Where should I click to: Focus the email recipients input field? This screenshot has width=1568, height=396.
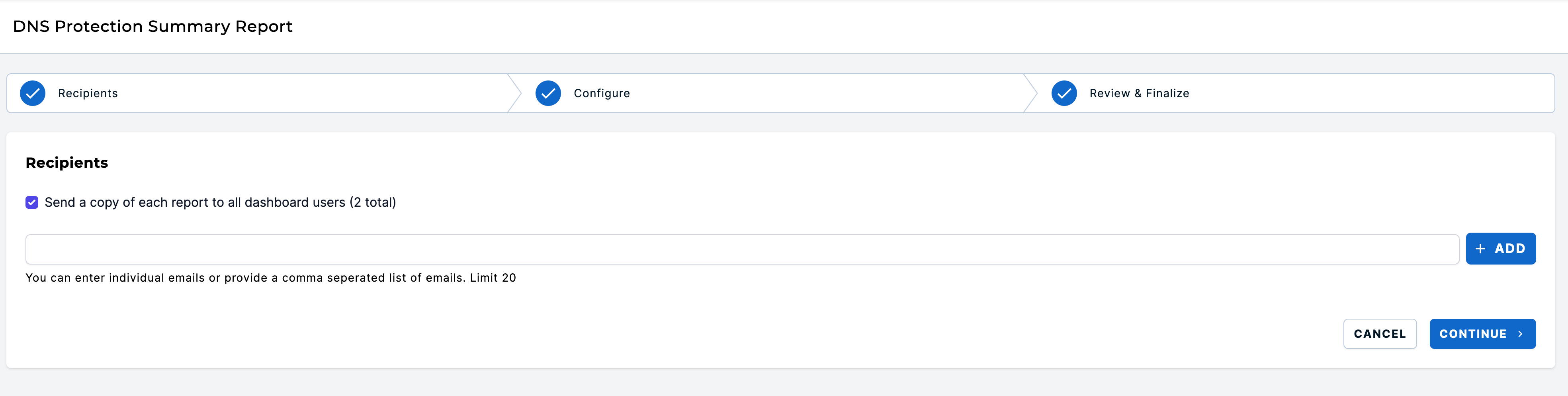click(742, 249)
